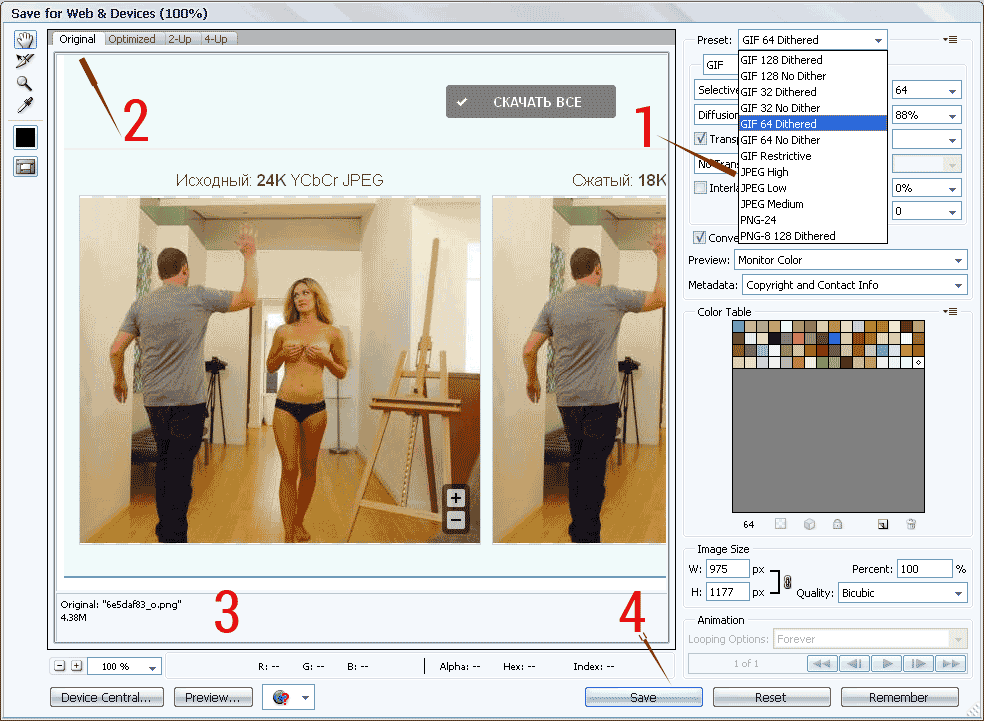Image resolution: width=984 pixels, height=721 pixels.
Task: Click the Device Central button
Action: [x=107, y=697]
